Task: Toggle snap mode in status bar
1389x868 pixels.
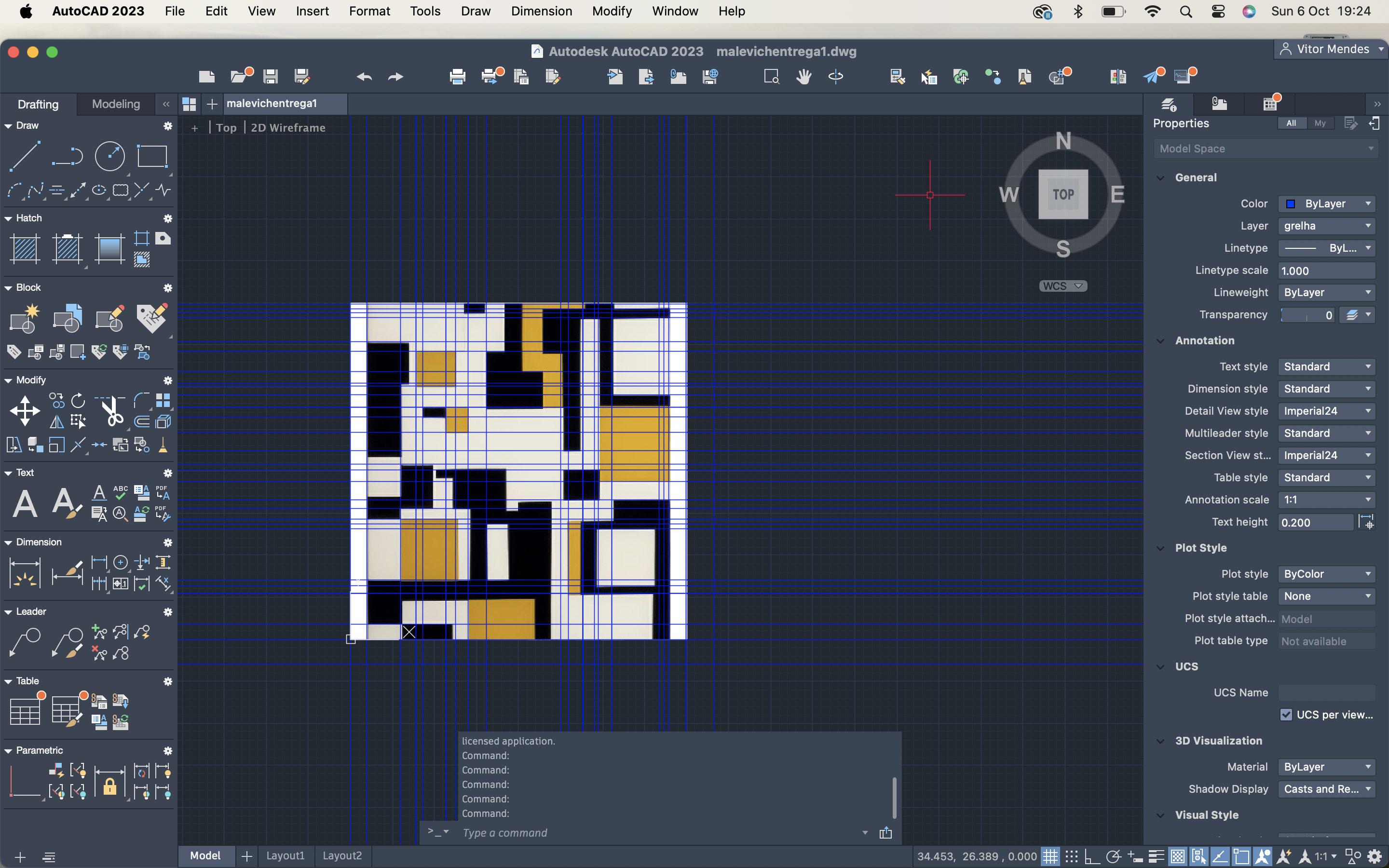Action: 1071,856
